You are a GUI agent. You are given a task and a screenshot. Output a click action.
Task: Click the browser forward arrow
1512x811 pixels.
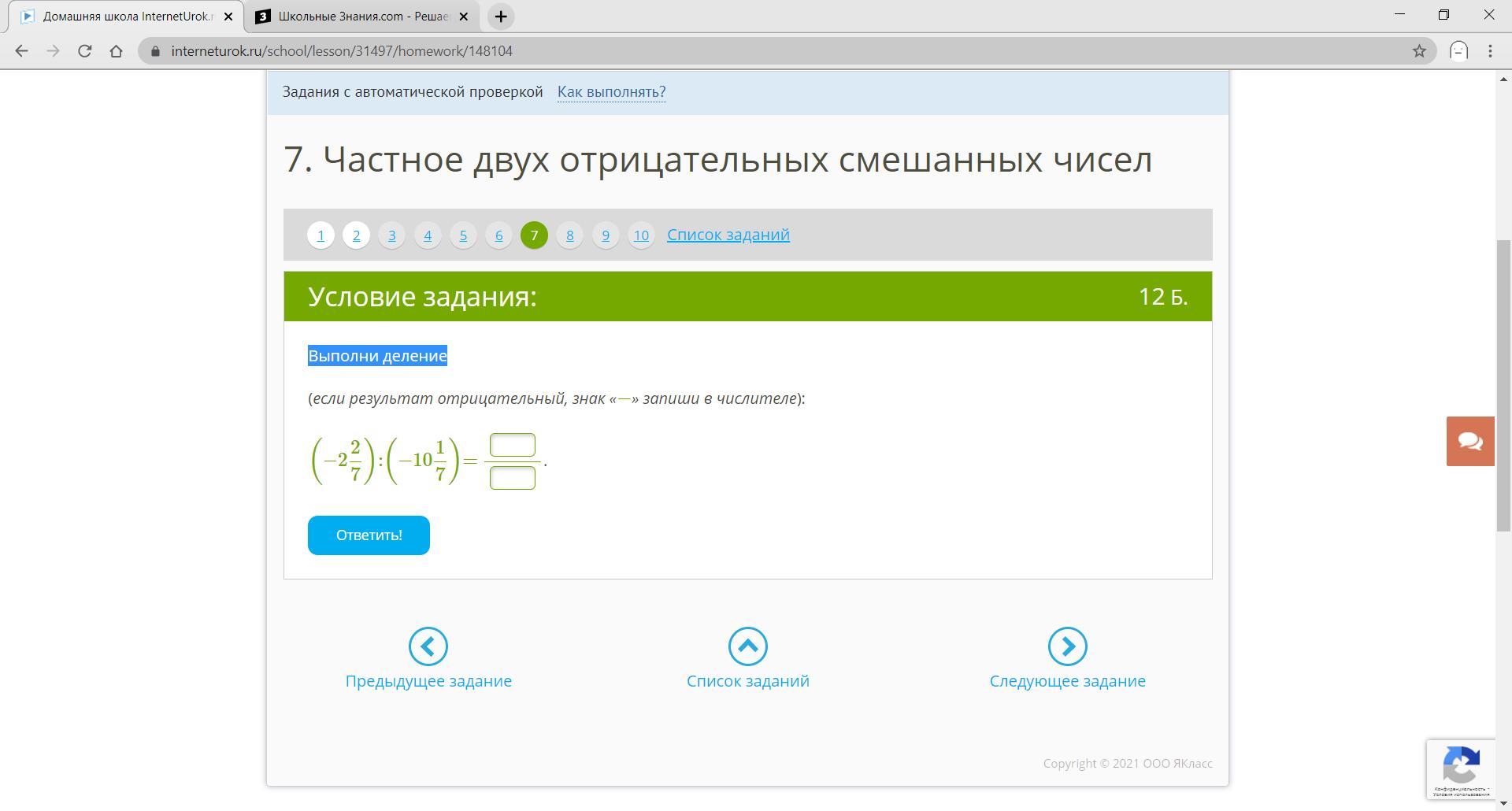tap(53, 51)
